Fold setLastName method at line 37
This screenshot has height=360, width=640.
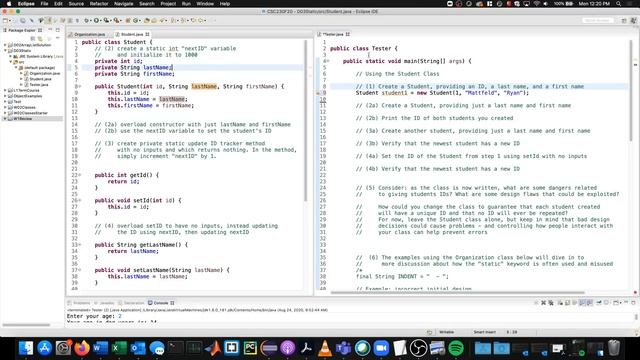click(80, 270)
